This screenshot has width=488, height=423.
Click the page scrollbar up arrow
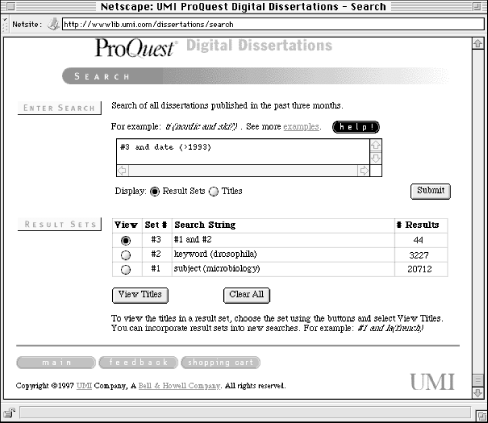coord(478,44)
